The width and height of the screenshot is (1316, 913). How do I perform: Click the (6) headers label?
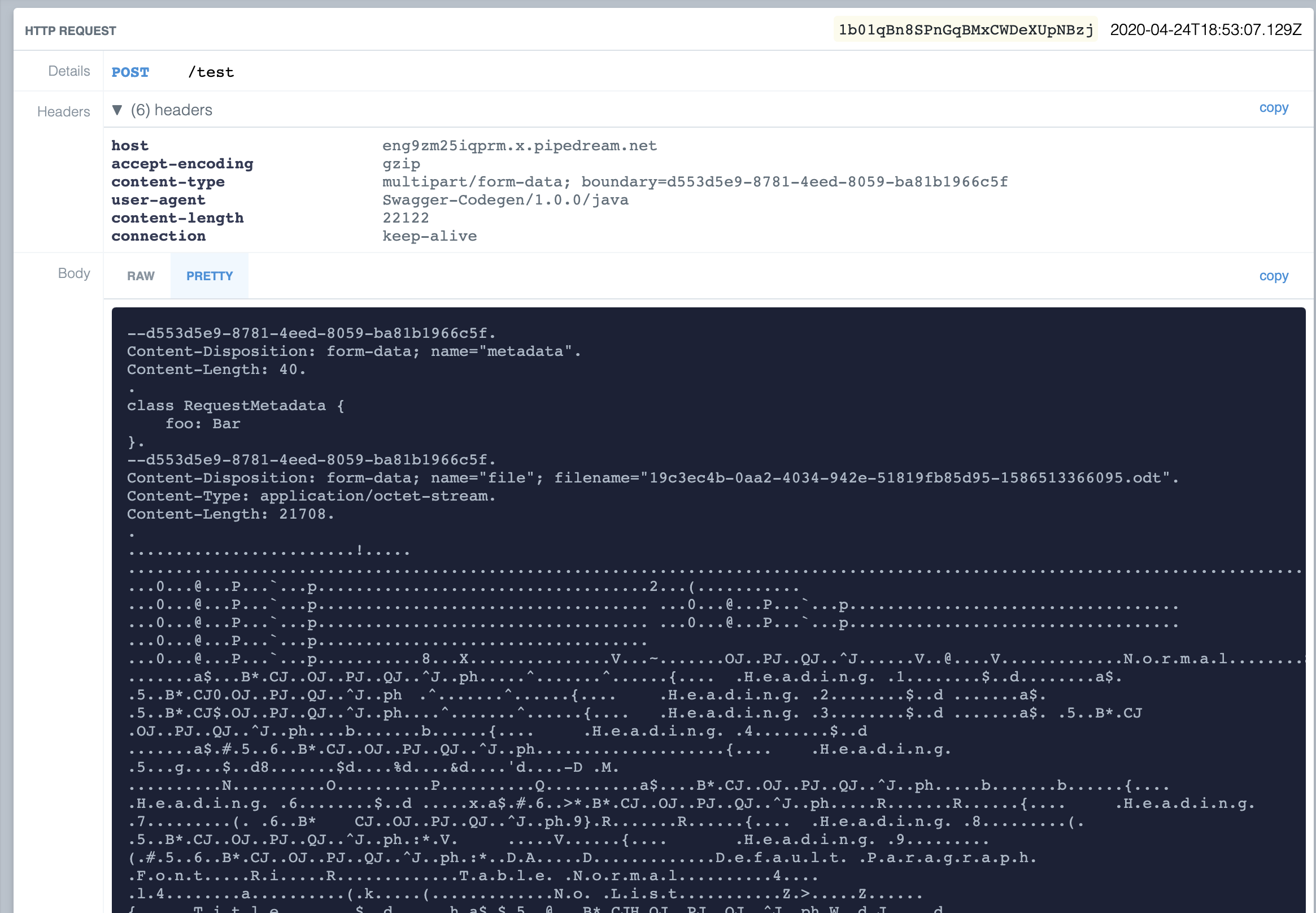click(x=172, y=110)
